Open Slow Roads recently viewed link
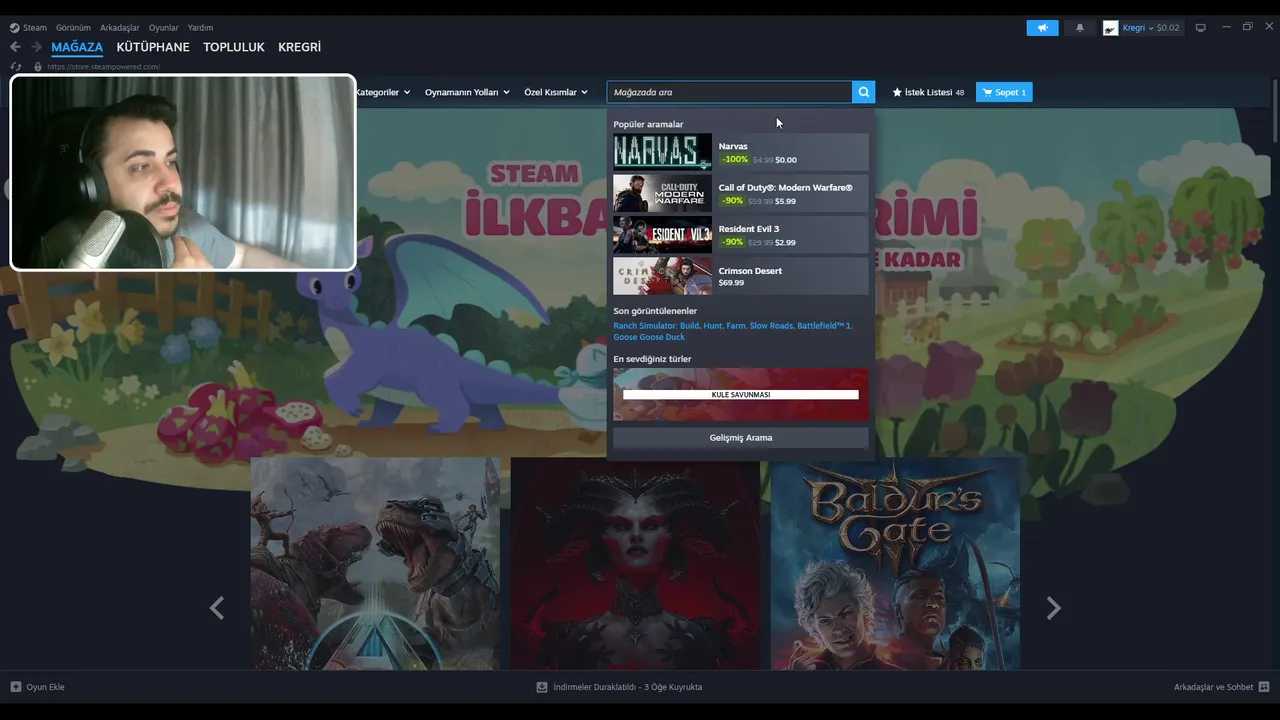 [x=772, y=326]
